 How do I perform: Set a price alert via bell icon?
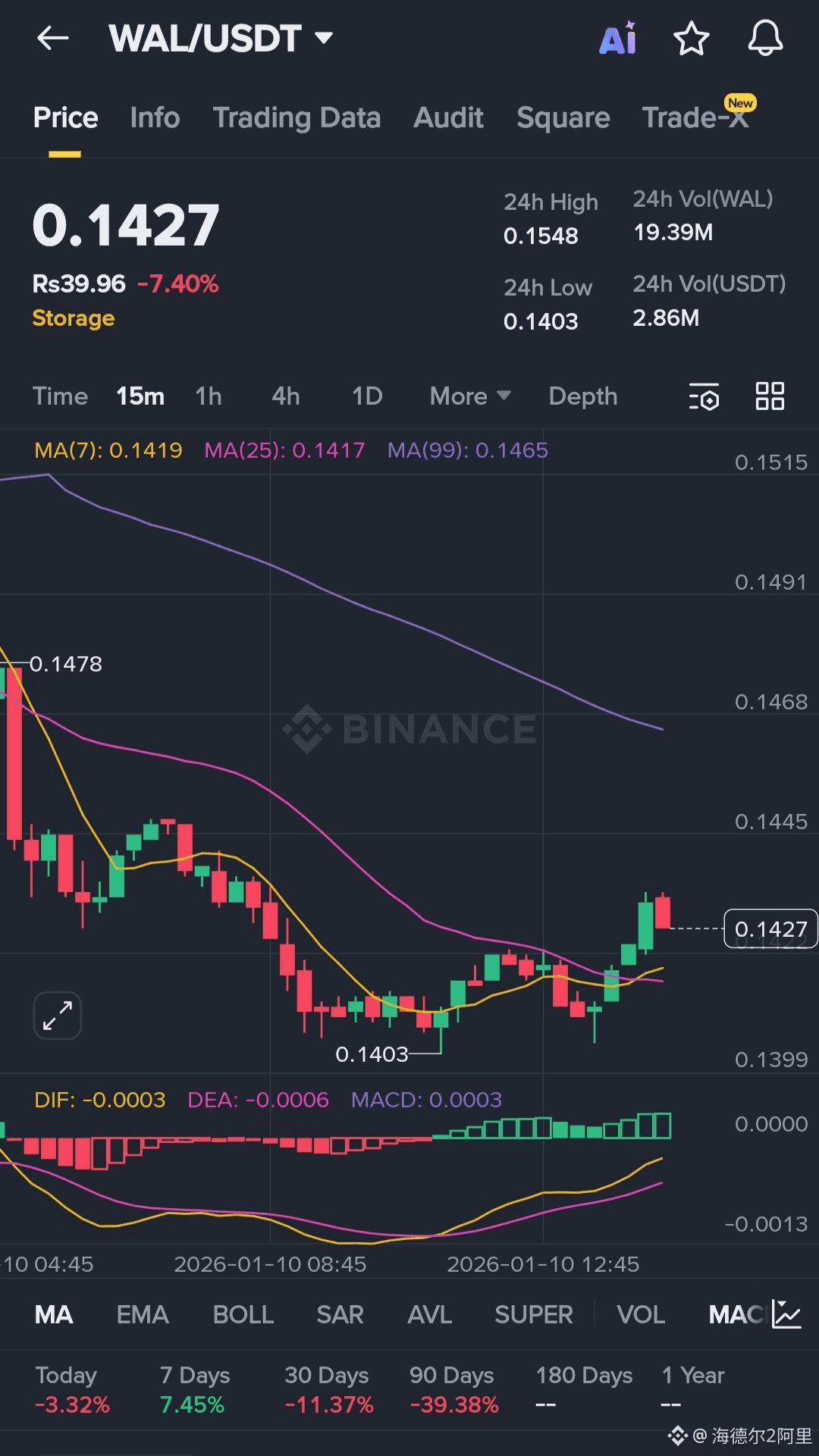click(765, 39)
